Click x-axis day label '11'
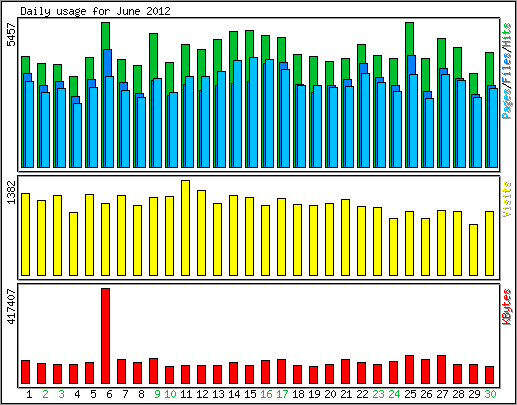Image resolution: width=517 pixels, height=405 pixels. (186, 394)
